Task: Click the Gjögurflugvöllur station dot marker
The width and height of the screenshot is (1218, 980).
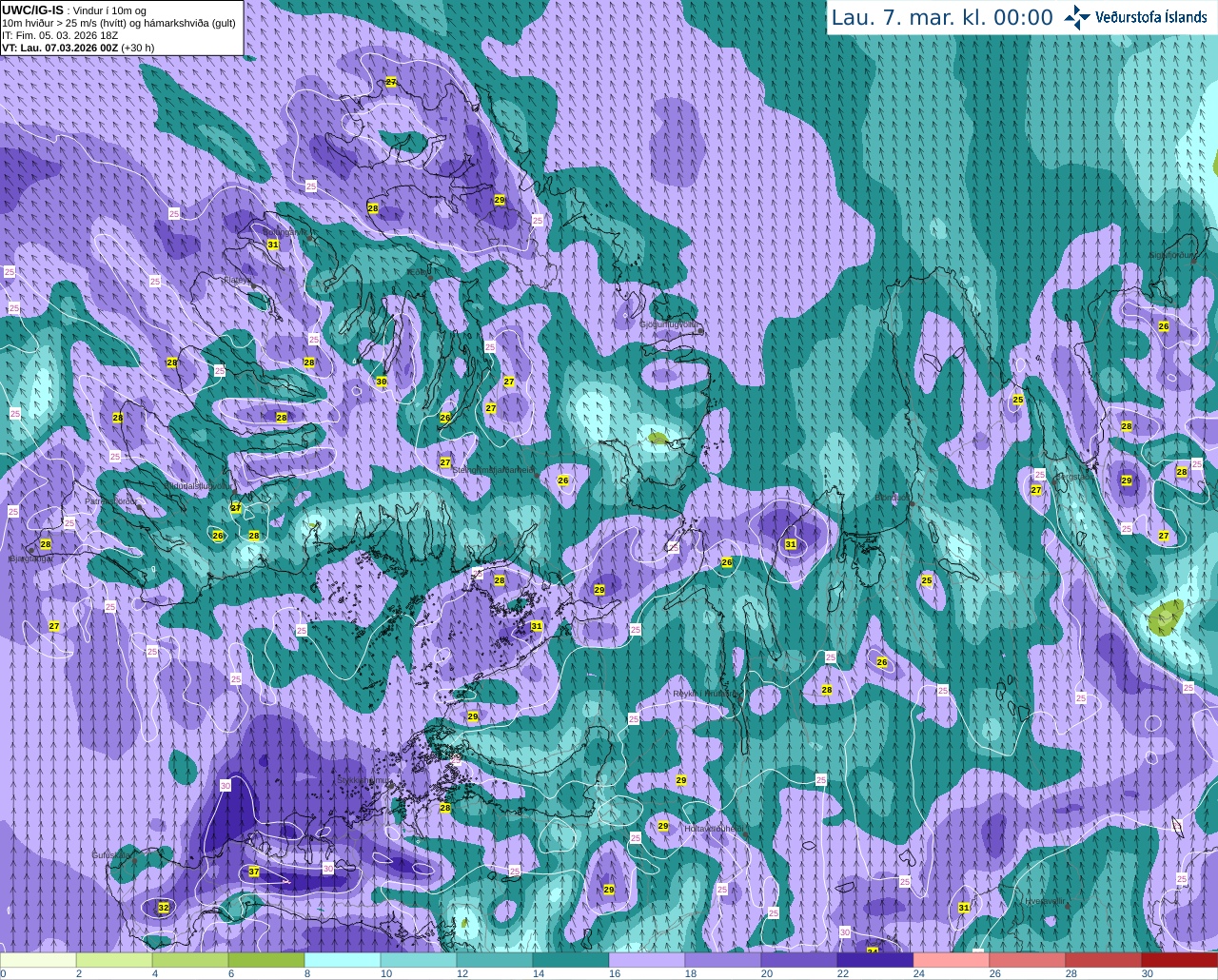Action: click(x=700, y=331)
